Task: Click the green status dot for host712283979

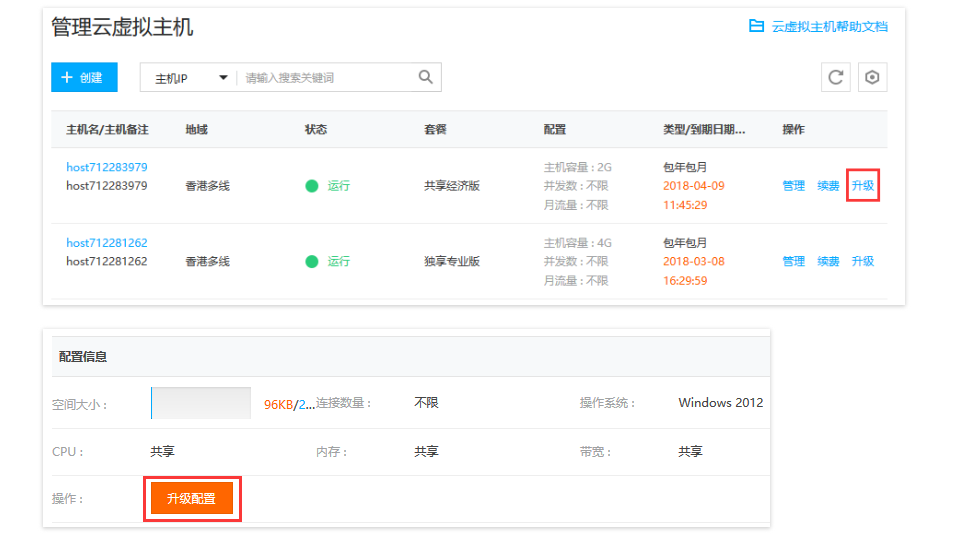Action: pyautogui.click(x=312, y=186)
